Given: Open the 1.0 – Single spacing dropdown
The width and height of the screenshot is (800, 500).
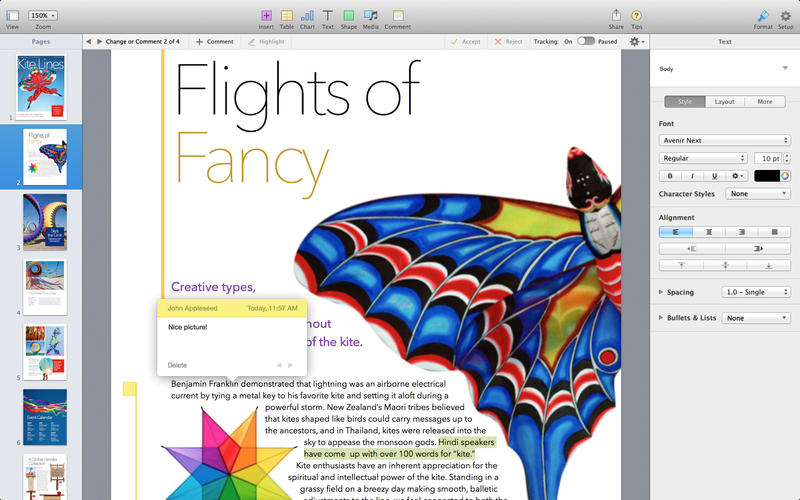Looking at the screenshot, I should click(756, 292).
